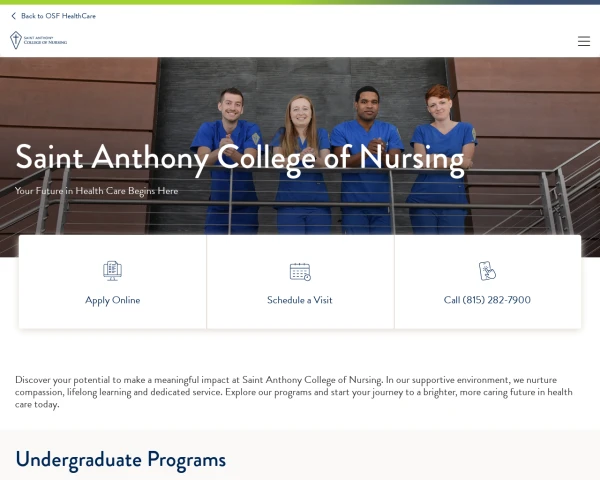
Task: Click the Saint Anthony College of Nursing logo
Action: coord(38,40)
